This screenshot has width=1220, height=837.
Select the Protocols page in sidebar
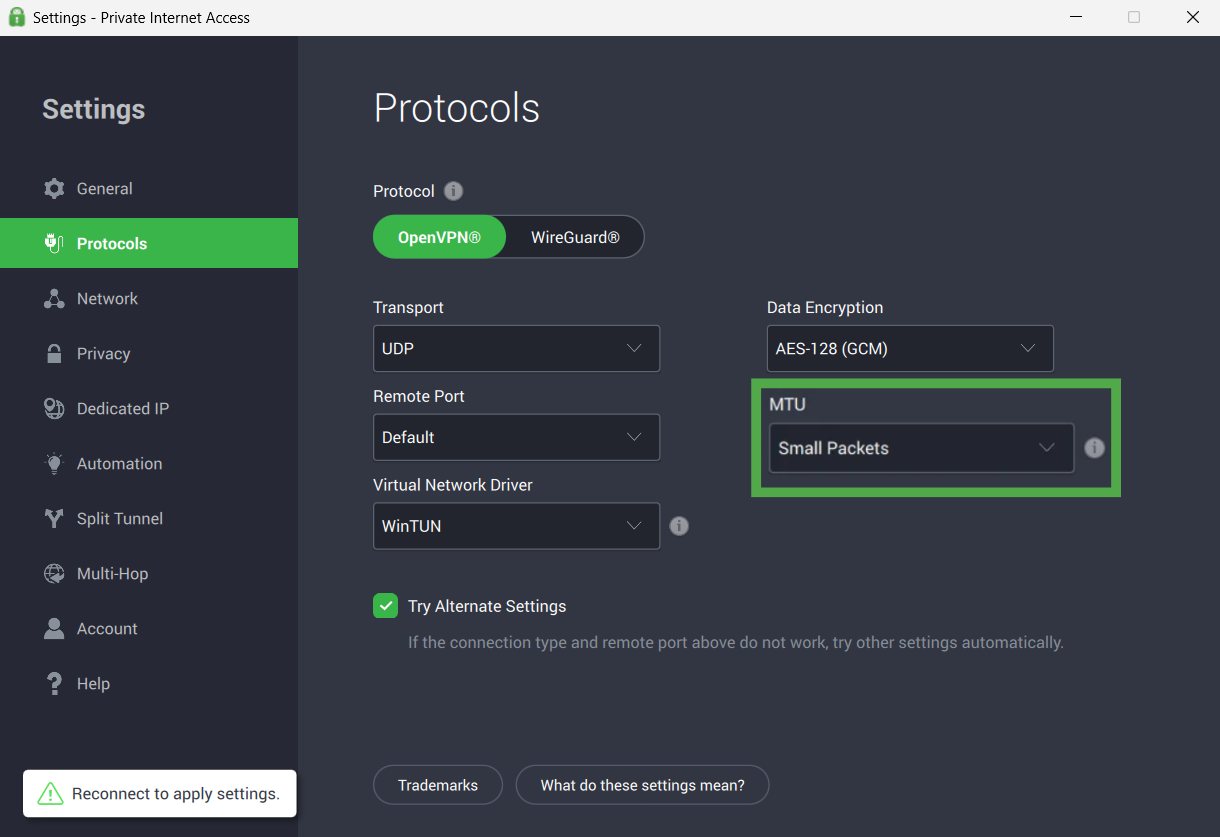pos(149,243)
